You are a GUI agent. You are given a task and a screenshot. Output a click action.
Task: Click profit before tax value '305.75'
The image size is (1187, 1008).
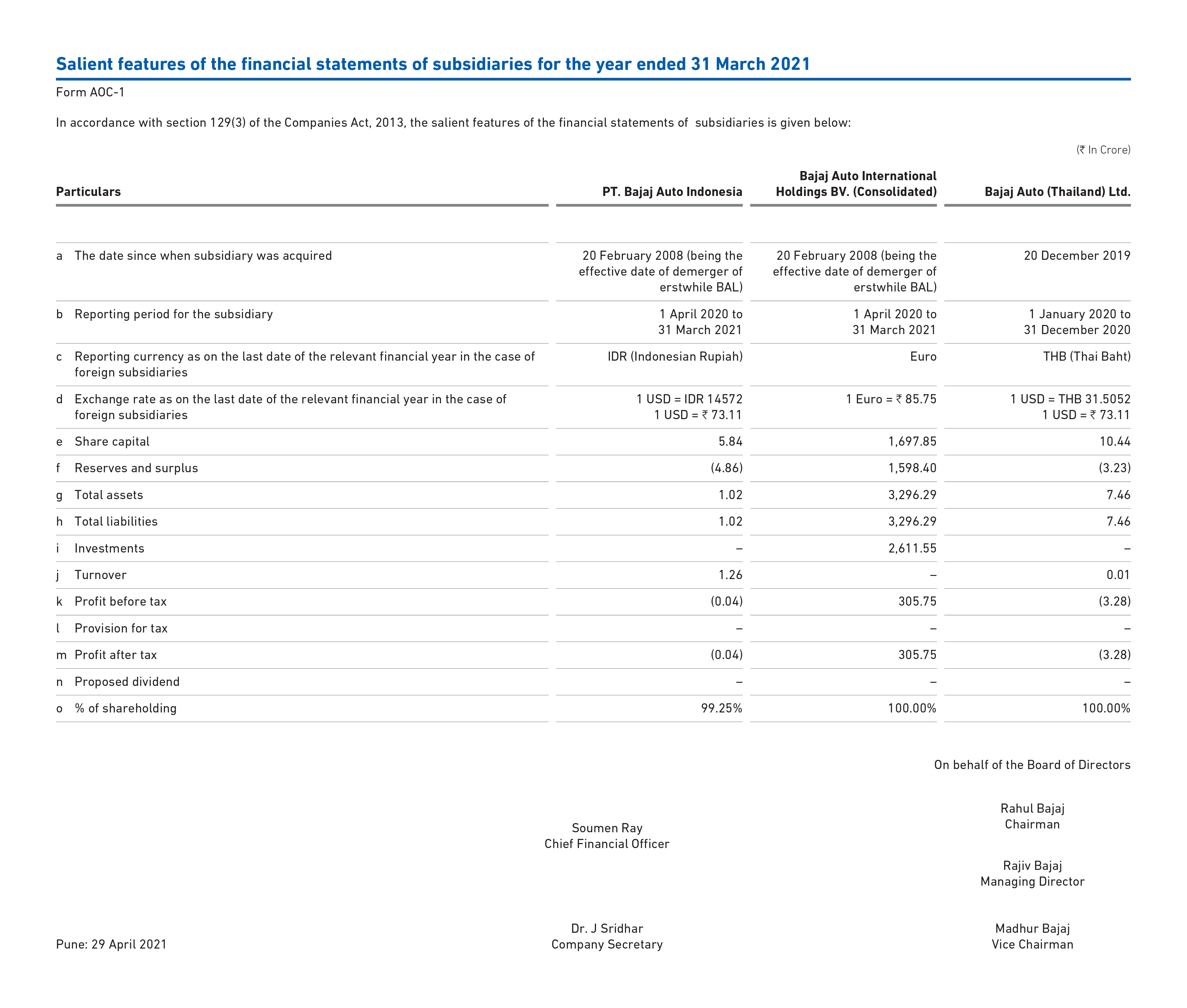[x=917, y=602]
